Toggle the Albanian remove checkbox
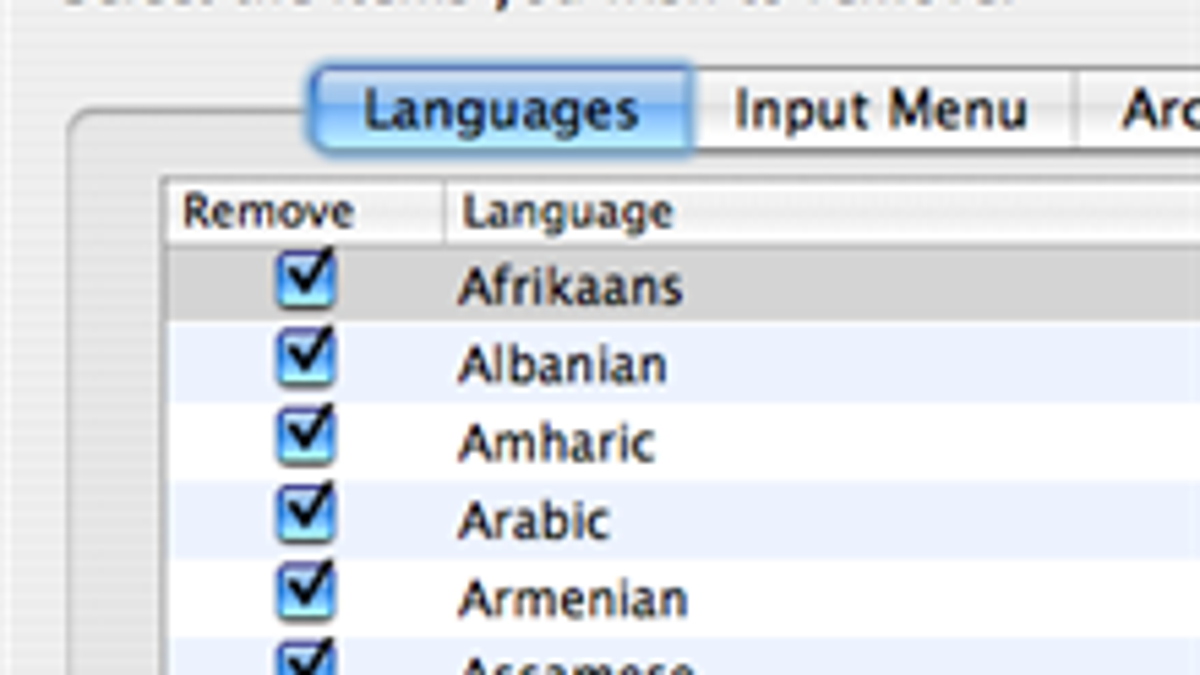1200x675 pixels. pos(305,360)
